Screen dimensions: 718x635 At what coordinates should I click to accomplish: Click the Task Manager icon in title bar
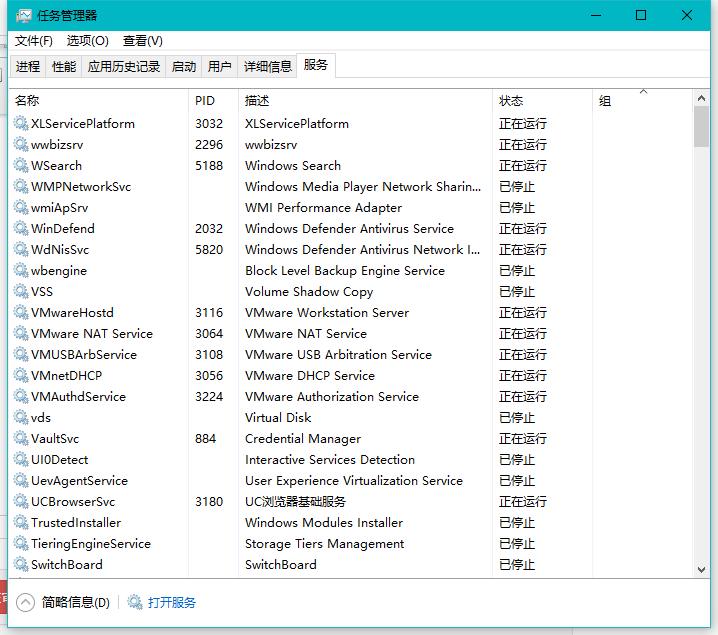point(22,15)
